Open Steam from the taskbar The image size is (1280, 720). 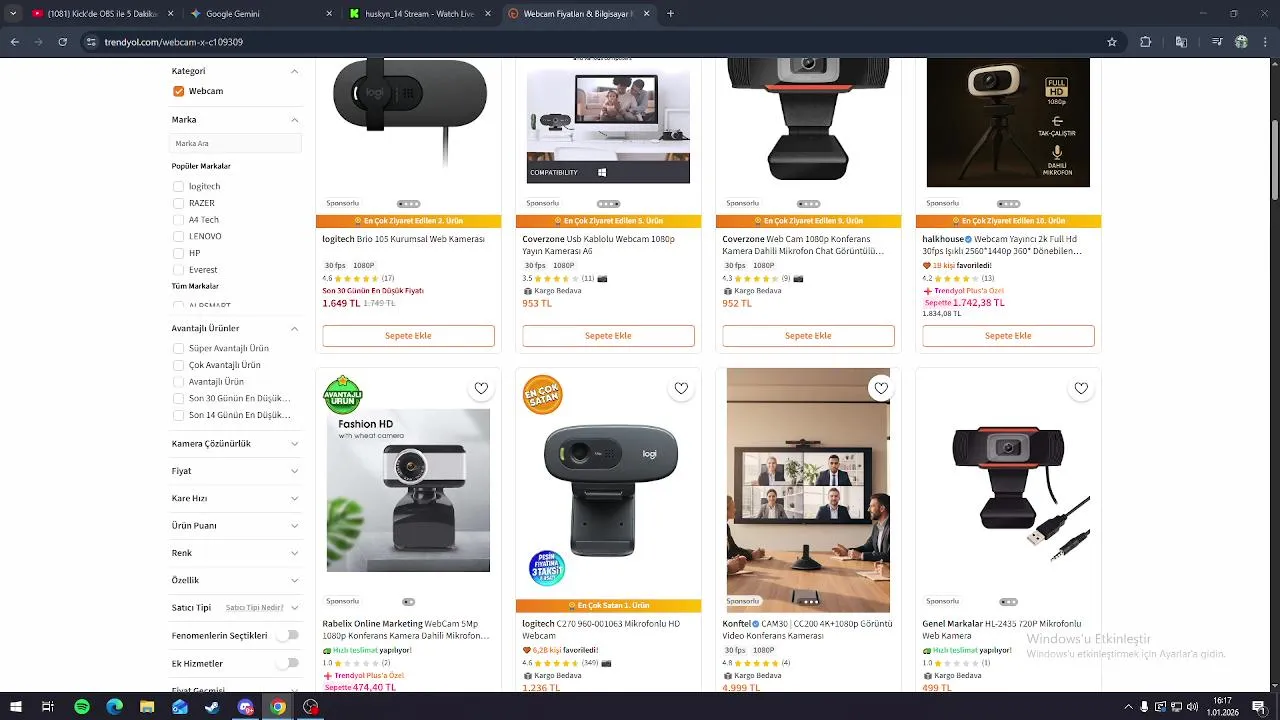212,707
